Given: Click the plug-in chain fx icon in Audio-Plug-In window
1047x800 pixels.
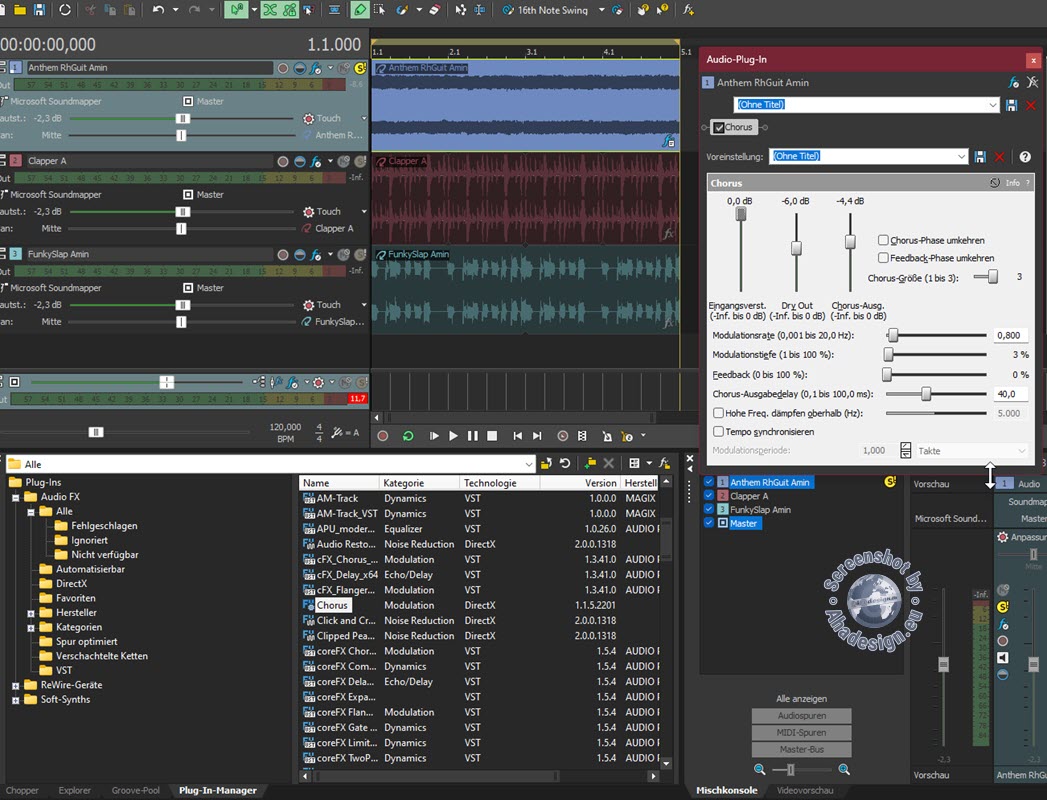Looking at the screenshot, I should pos(1014,82).
